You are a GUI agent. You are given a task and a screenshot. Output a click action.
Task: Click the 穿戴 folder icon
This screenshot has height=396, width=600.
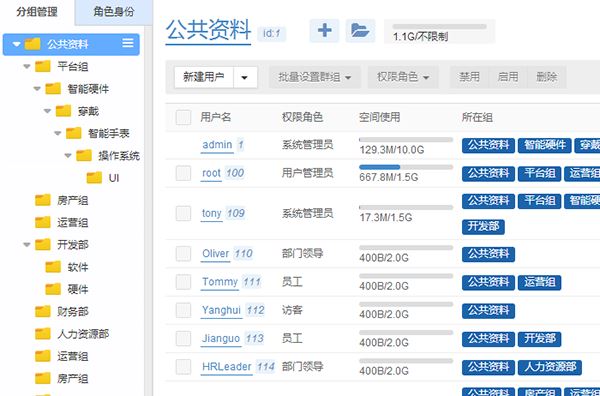[64, 111]
